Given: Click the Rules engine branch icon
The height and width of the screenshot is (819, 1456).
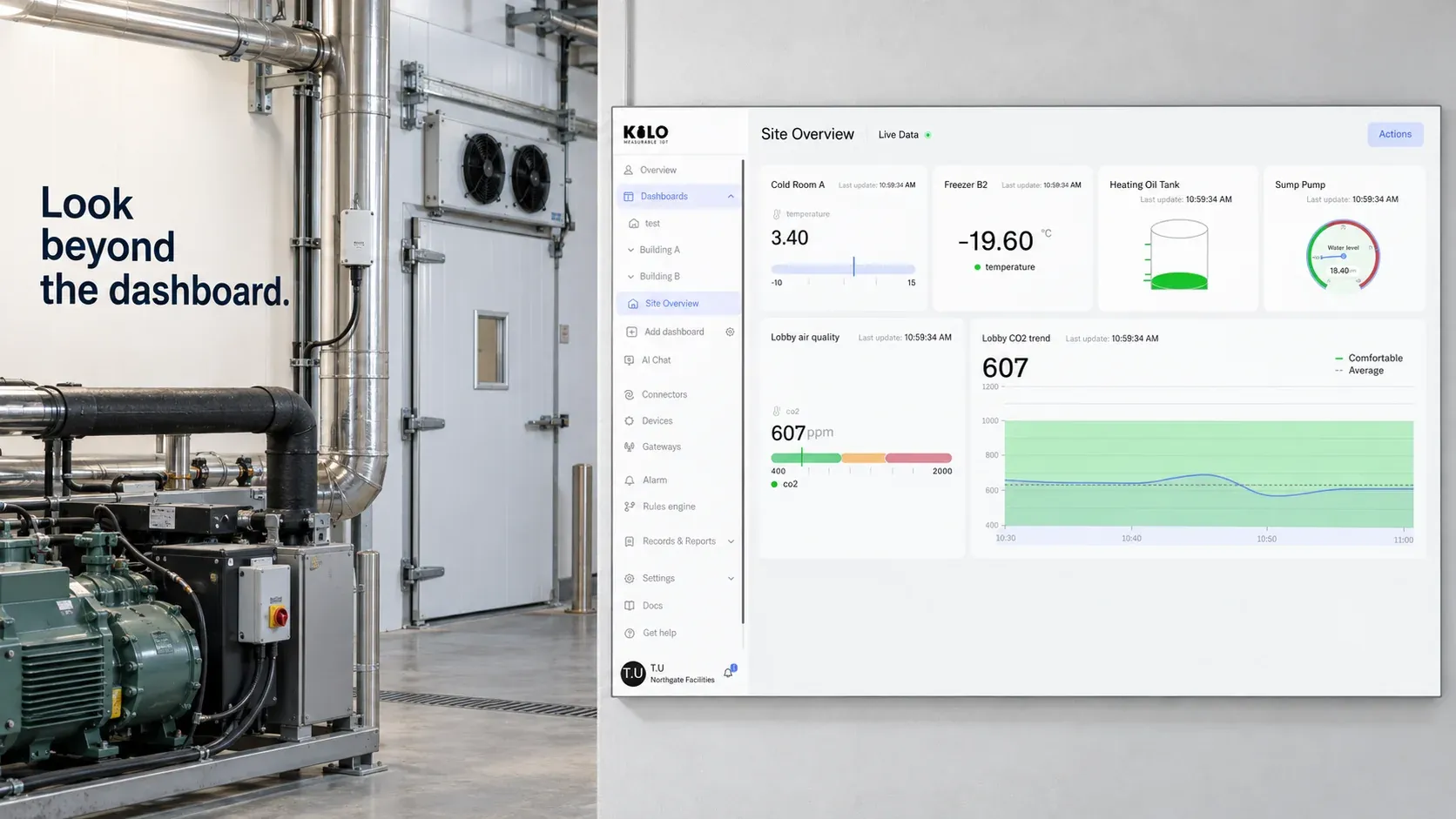Looking at the screenshot, I should pyautogui.click(x=630, y=507).
